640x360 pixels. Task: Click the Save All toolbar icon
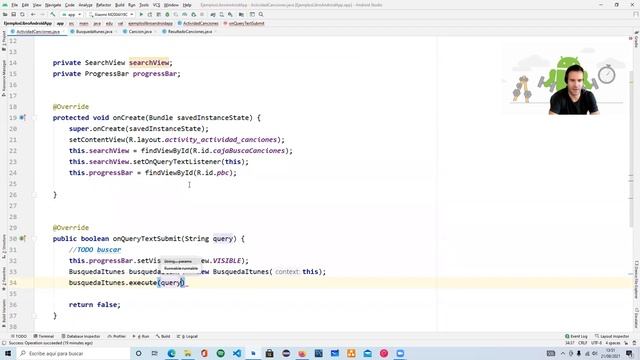pos(13,14)
